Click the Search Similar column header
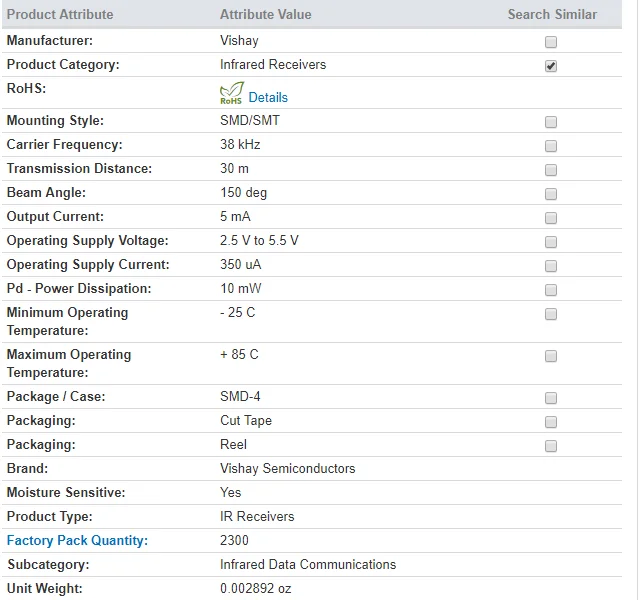This screenshot has width=643, height=600. 552,14
